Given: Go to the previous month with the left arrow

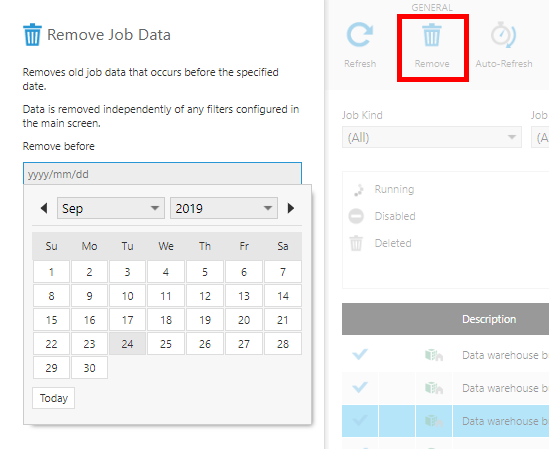Looking at the screenshot, I should (x=44, y=208).
